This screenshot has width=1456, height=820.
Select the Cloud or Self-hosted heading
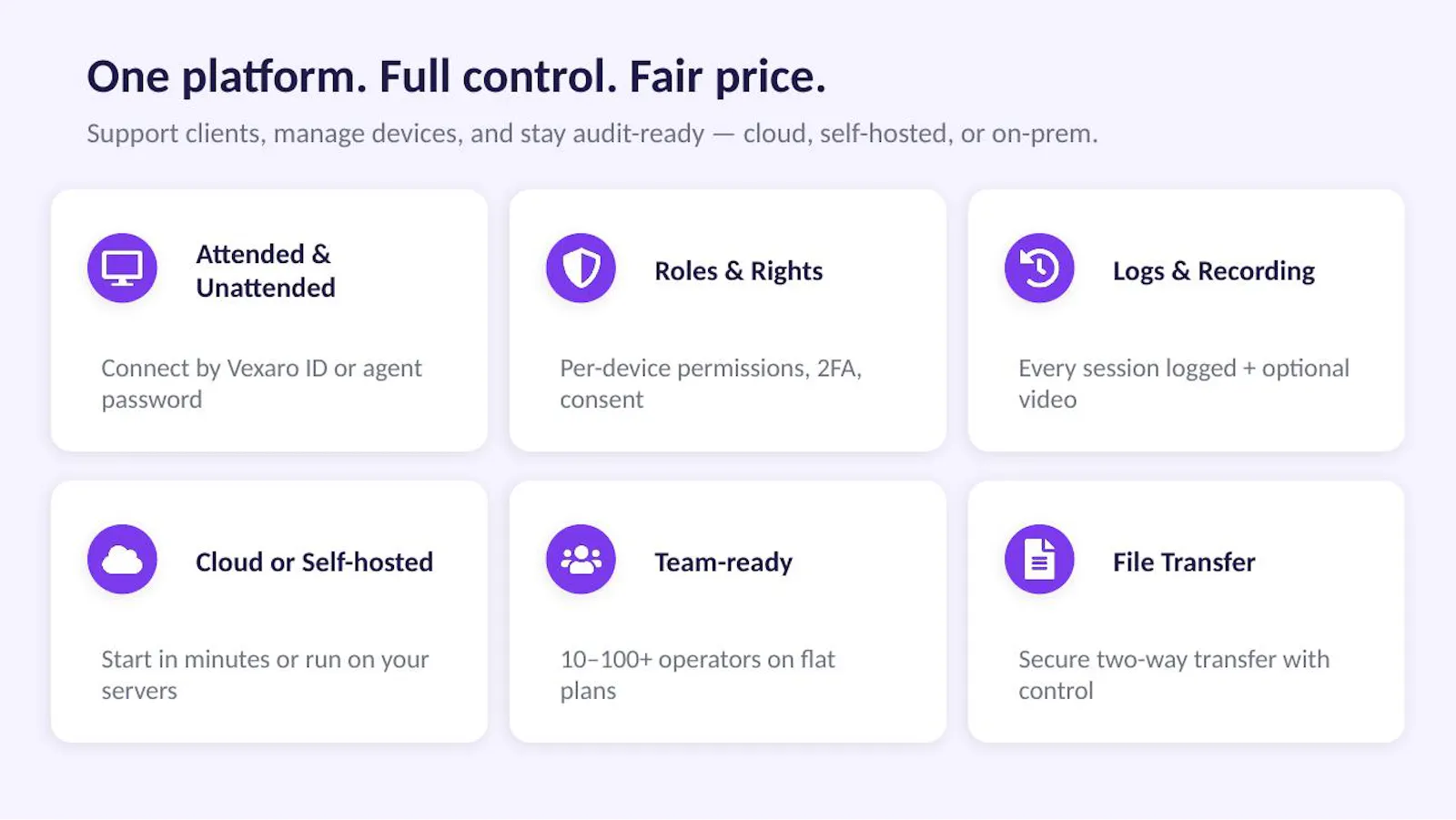[x=314, y=562]
